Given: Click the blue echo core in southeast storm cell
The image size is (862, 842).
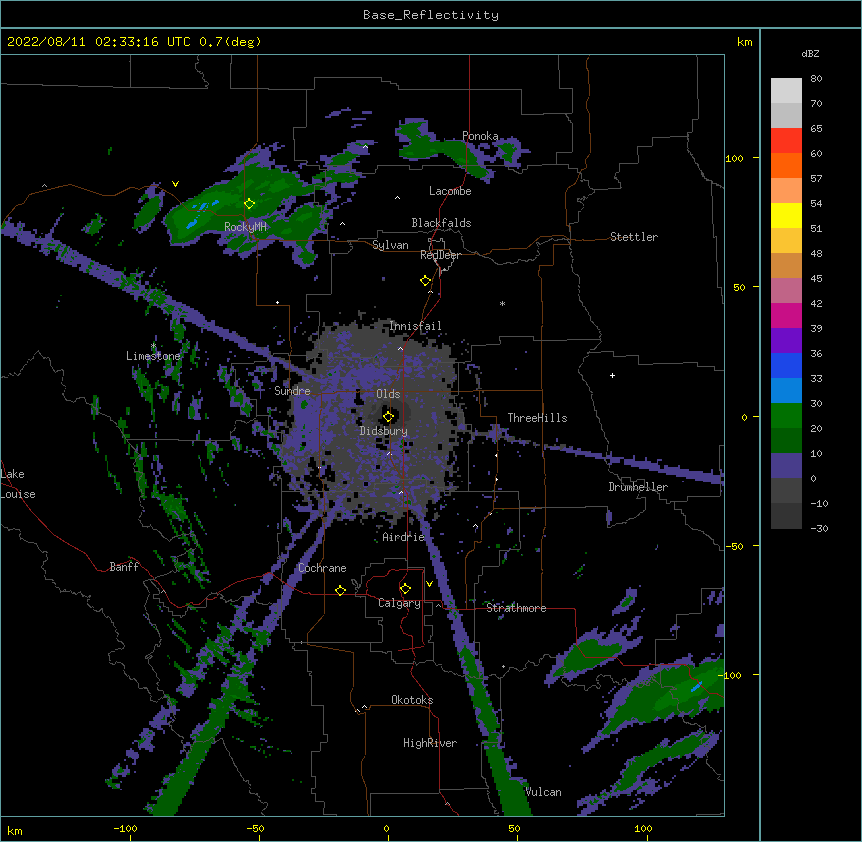Looking at the screenshot, I should tap(697, 686).
